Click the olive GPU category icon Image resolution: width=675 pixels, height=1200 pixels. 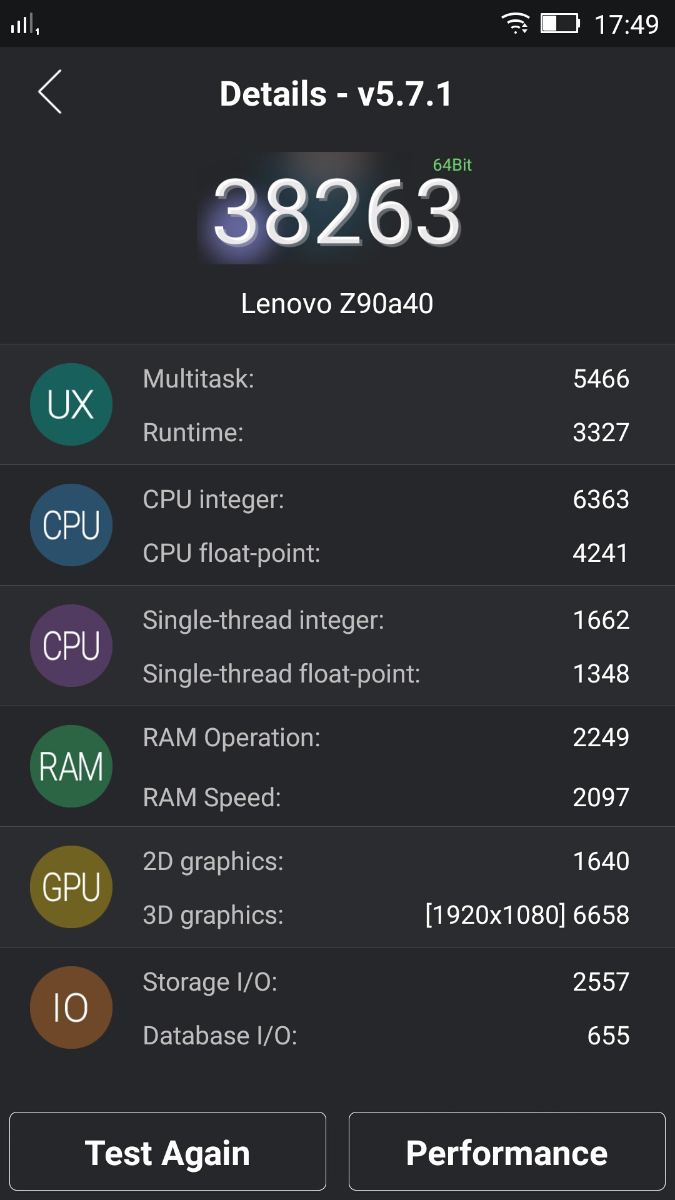(x=71, y=887)
